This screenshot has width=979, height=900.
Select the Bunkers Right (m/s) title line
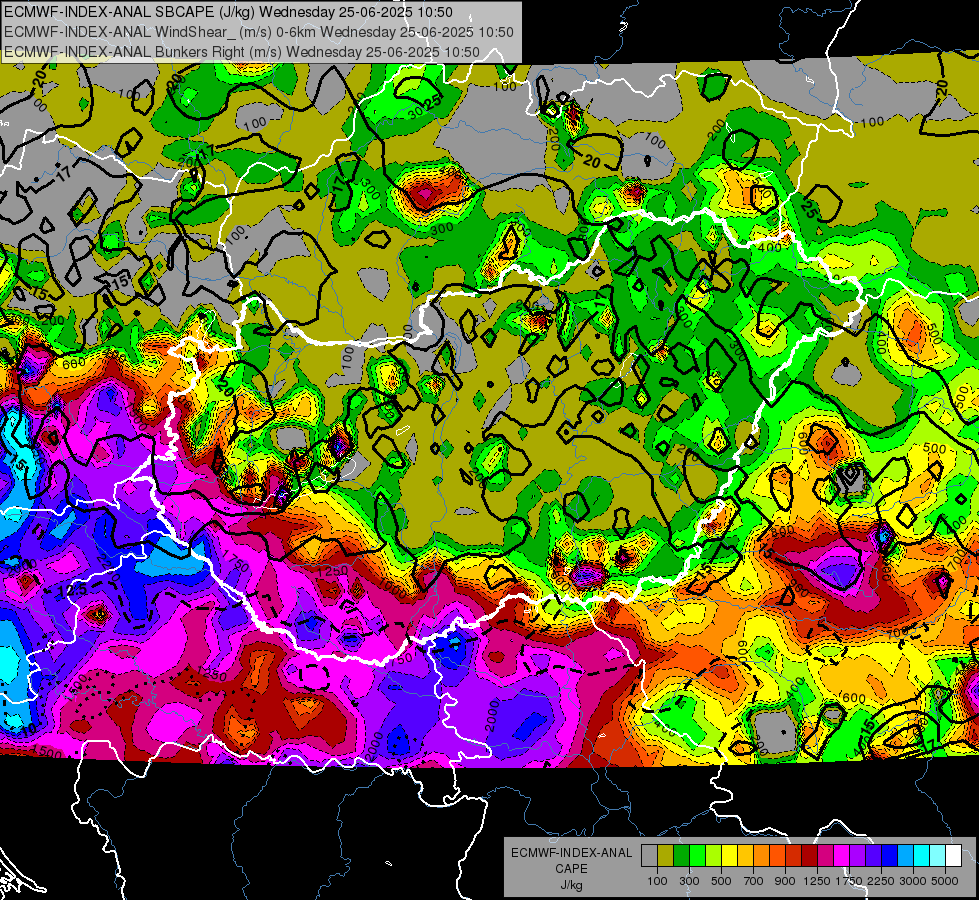pyautogui.click(x=242, y=52)
